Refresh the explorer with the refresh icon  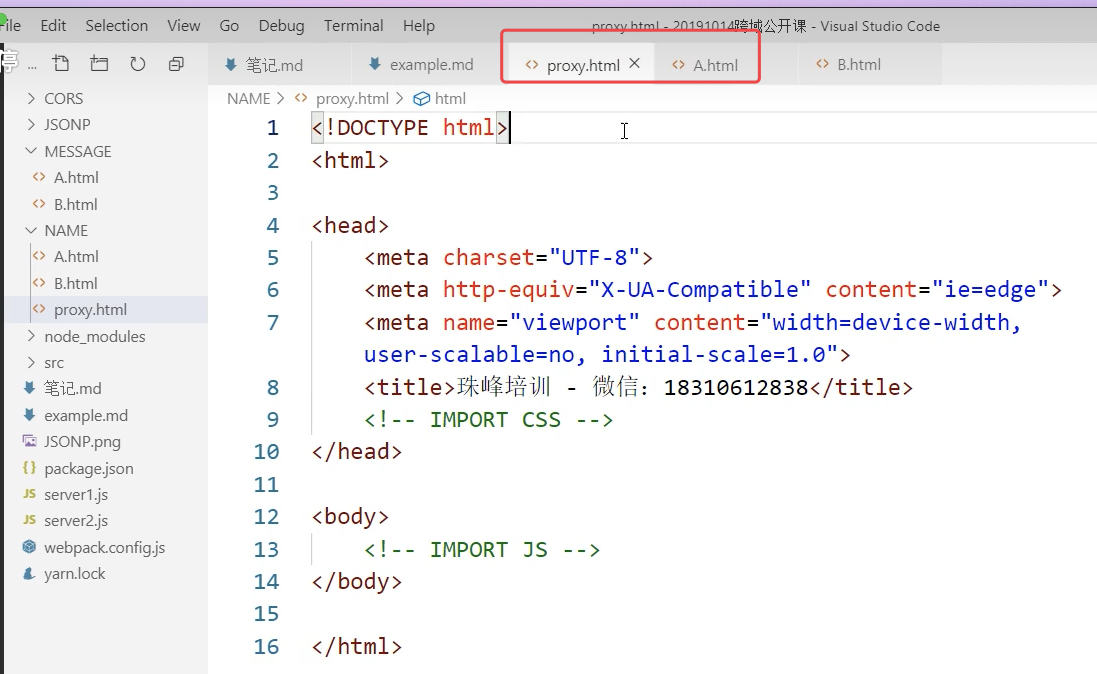tap(138, 64)
